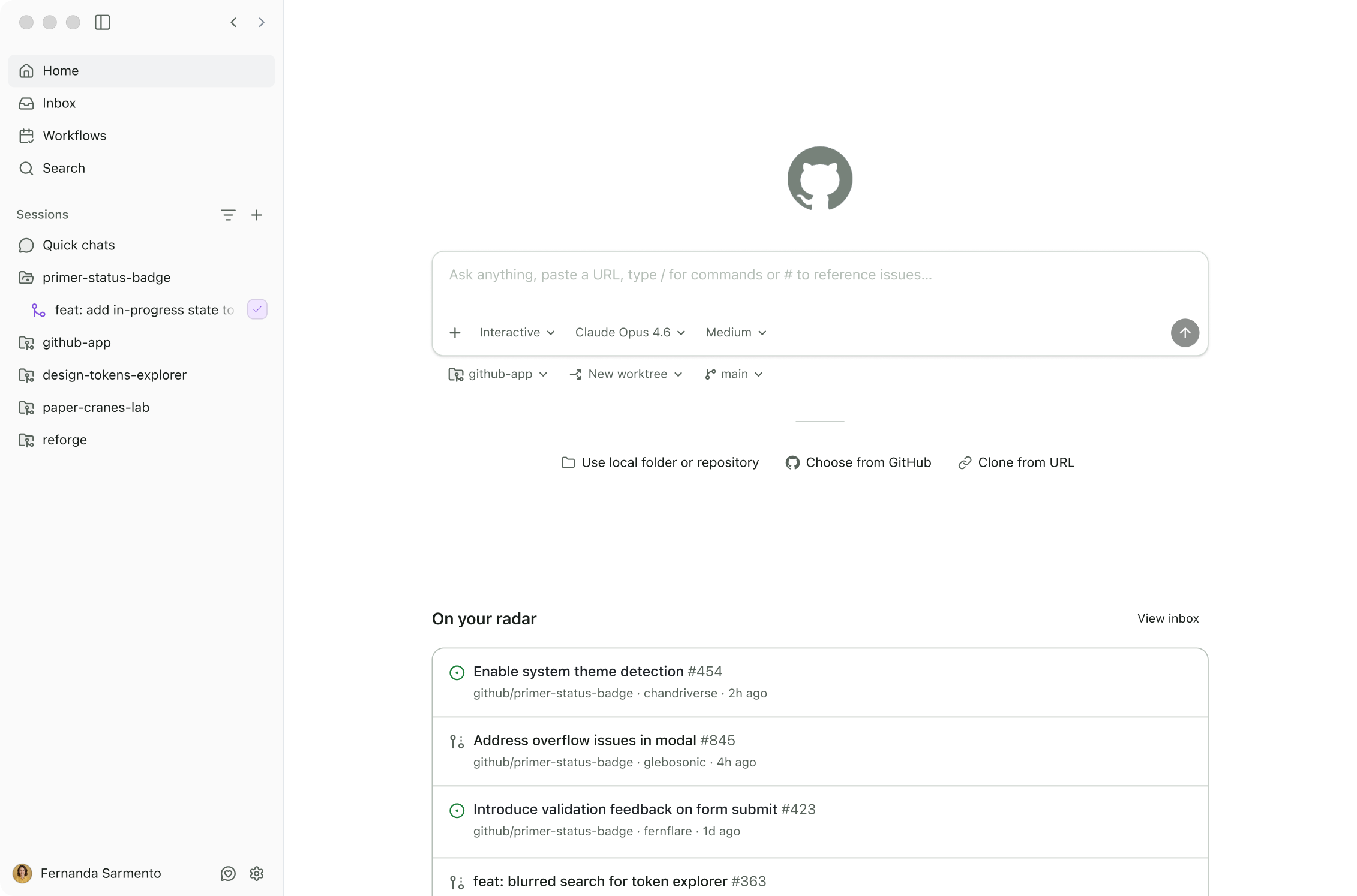The height and width of the screenshot is (896, 1357).
Task: Click the Inbox tray icon
Action: [26, 103]
